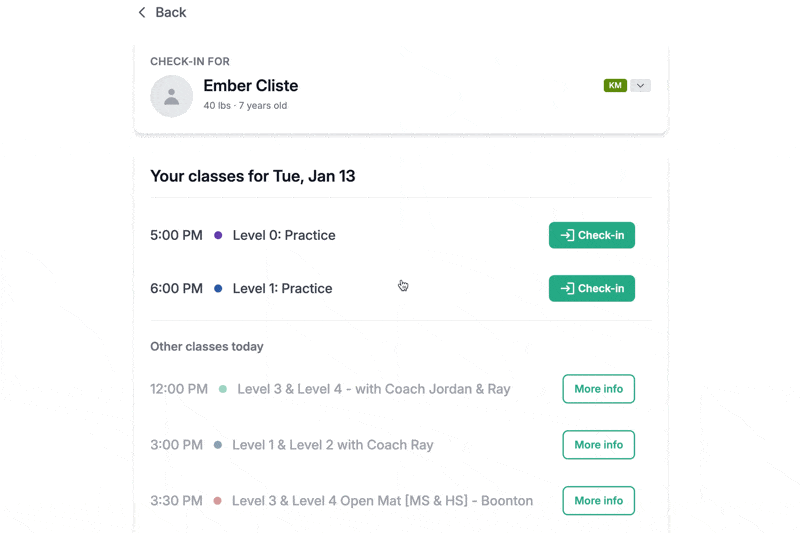This screenshot has height=533, width=800.
Task: Click the Ember Cliste name heading
Action: tap(250, 86)
